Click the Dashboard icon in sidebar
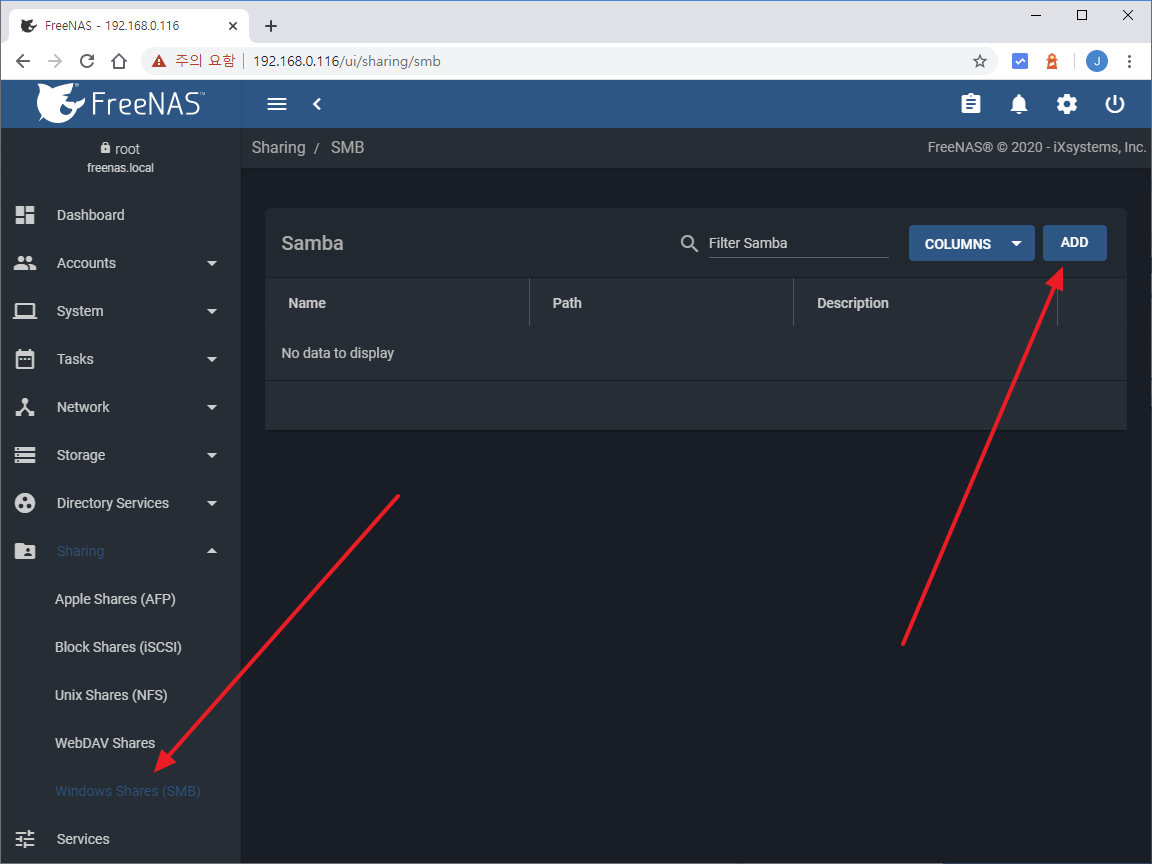 (x=25, y=215)
